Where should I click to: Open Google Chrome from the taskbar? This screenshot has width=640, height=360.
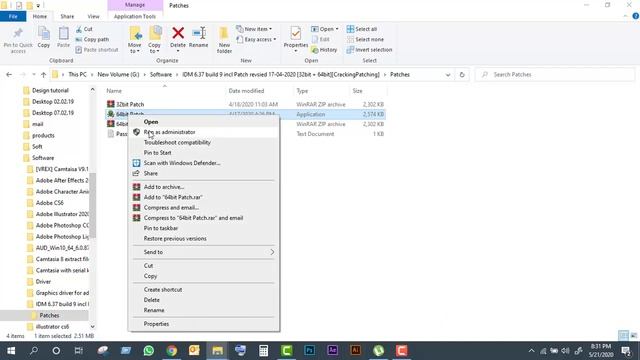(172, 351)
